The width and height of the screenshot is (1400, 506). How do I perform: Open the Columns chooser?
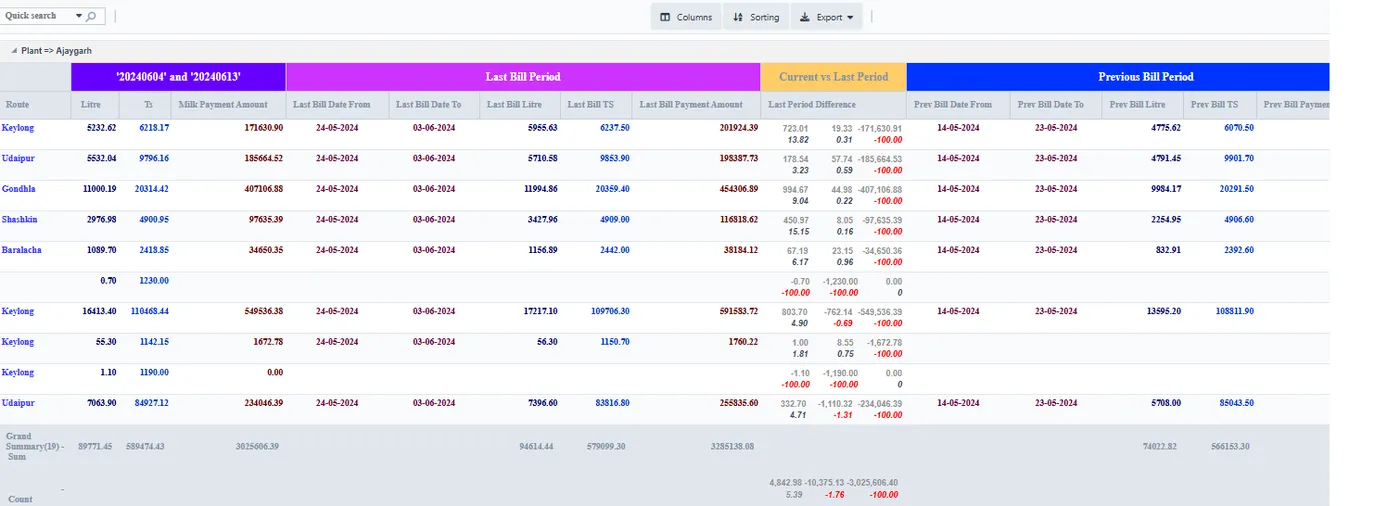[x=686, y=17]
